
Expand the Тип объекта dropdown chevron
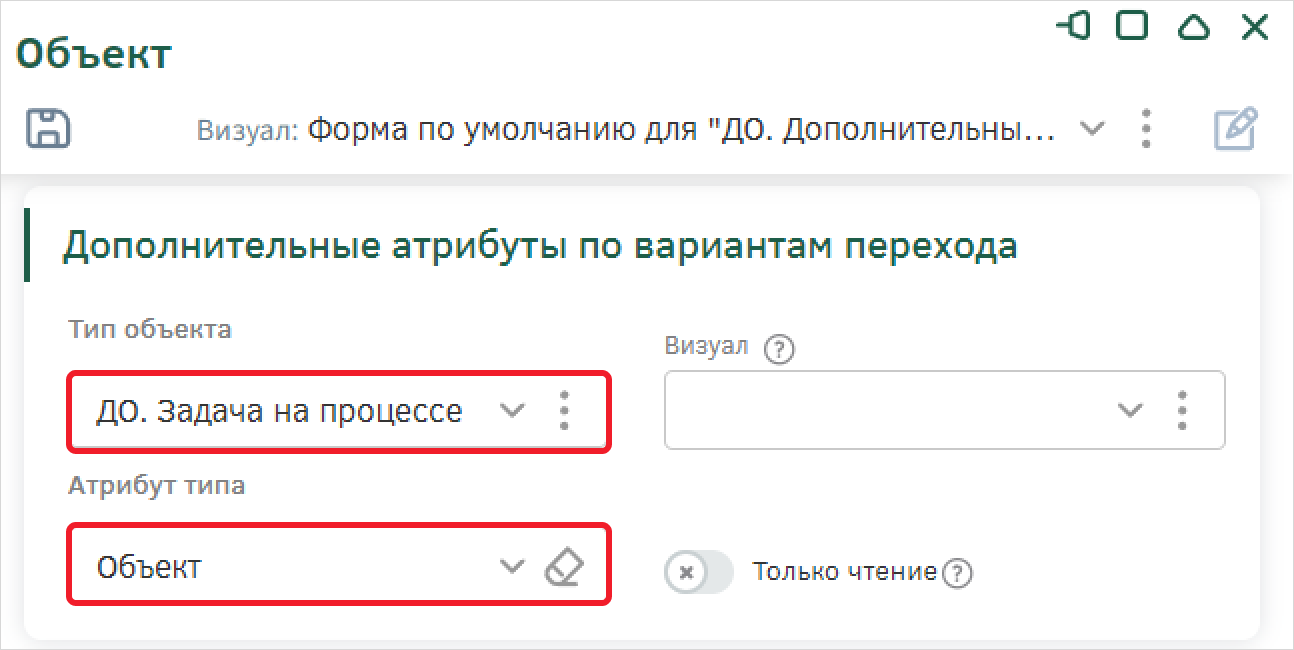(x=512, y=411)
